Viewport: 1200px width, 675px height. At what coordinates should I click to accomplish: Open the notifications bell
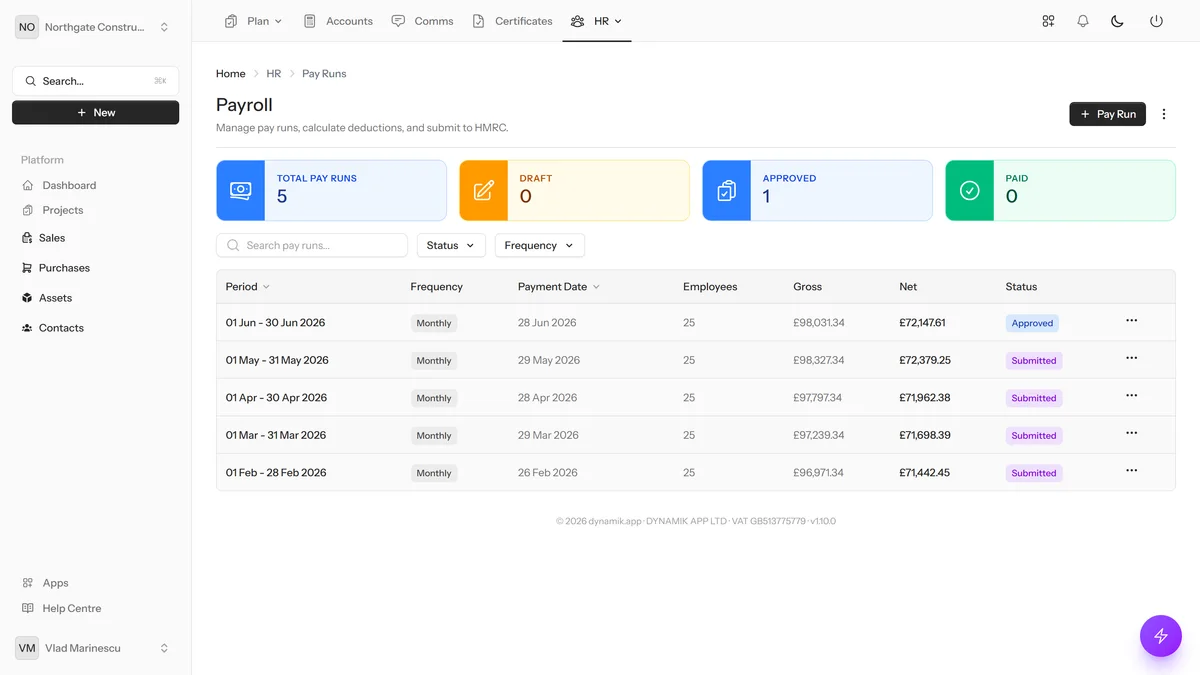(x=1083, y=21)
